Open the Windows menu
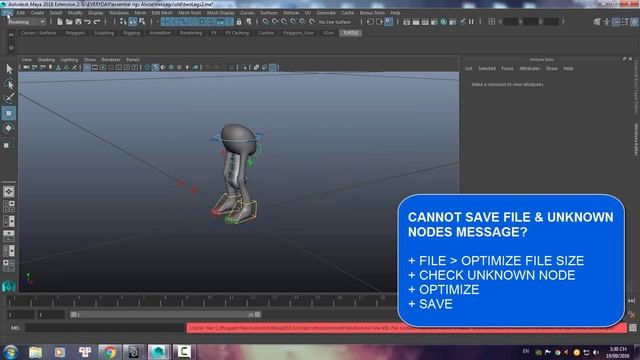640x360 pixels. click(119, 13)
